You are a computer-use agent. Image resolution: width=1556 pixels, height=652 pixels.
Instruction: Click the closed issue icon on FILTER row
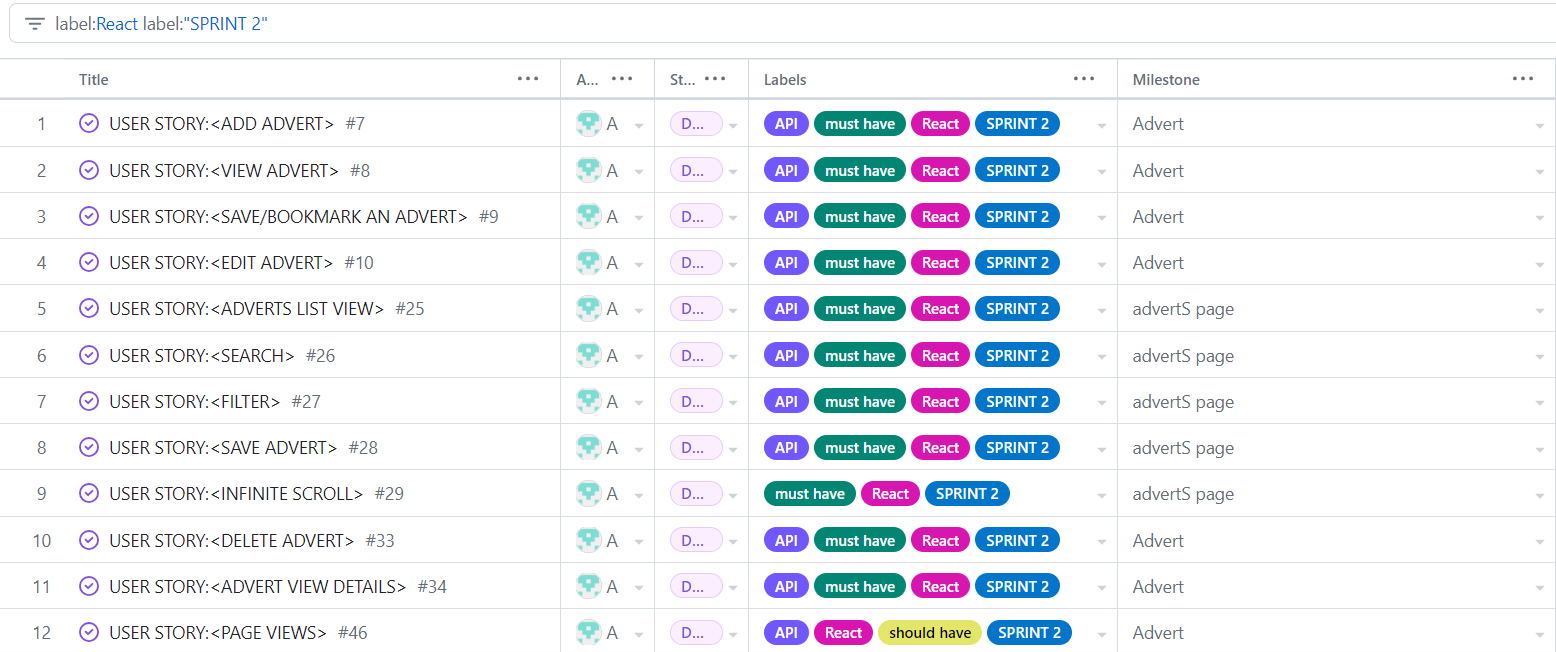(x=88, y=400)
